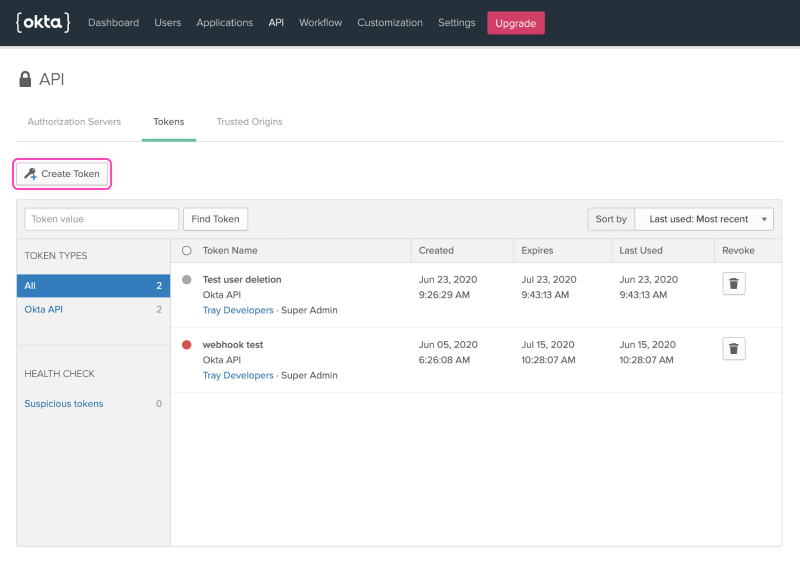This screenshot has width=800, height=568.
Task: Click trash icon for webhook test token
Action: click(x=734, y=348)
